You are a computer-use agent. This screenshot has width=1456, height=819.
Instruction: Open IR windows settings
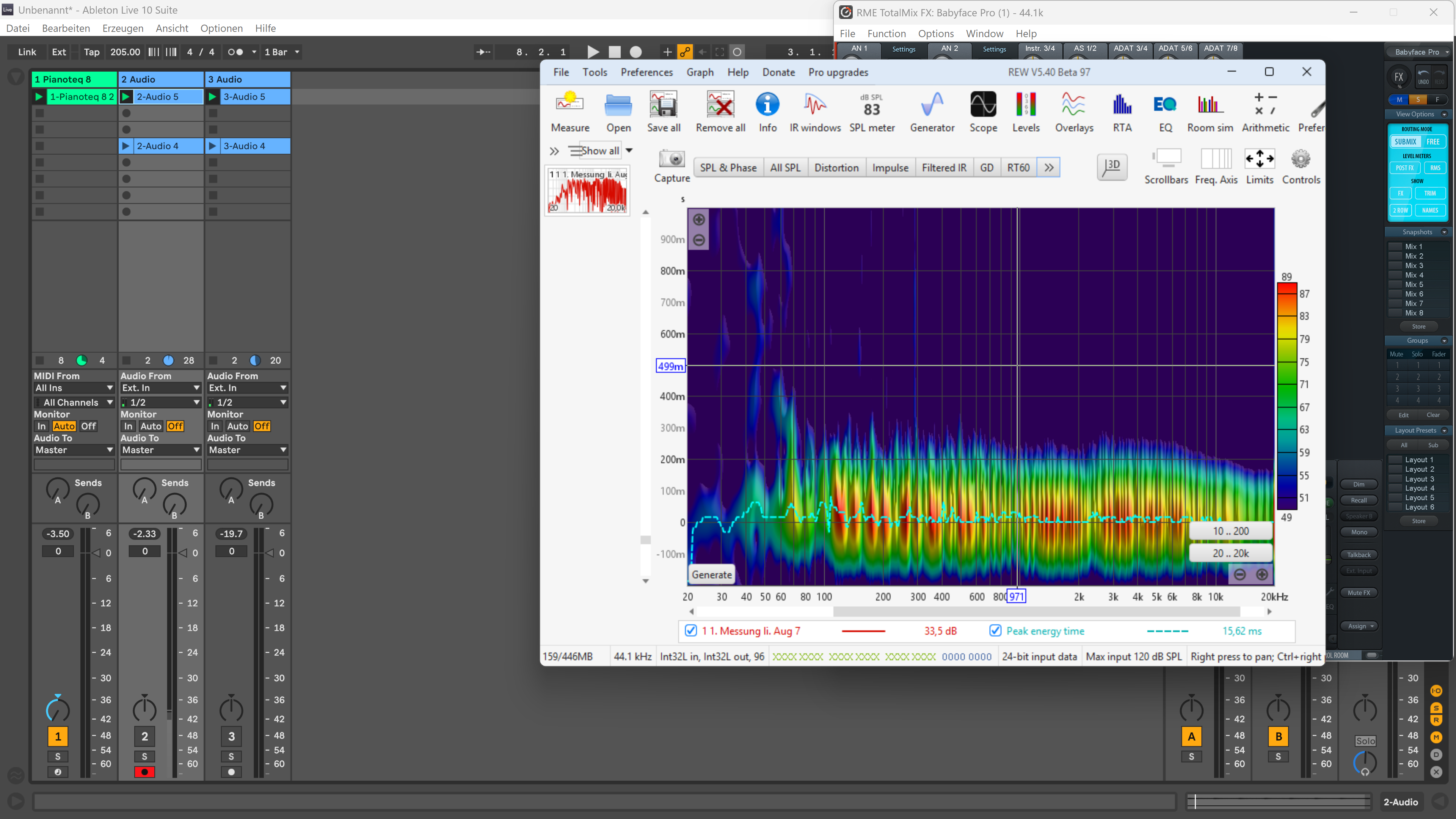815,112
